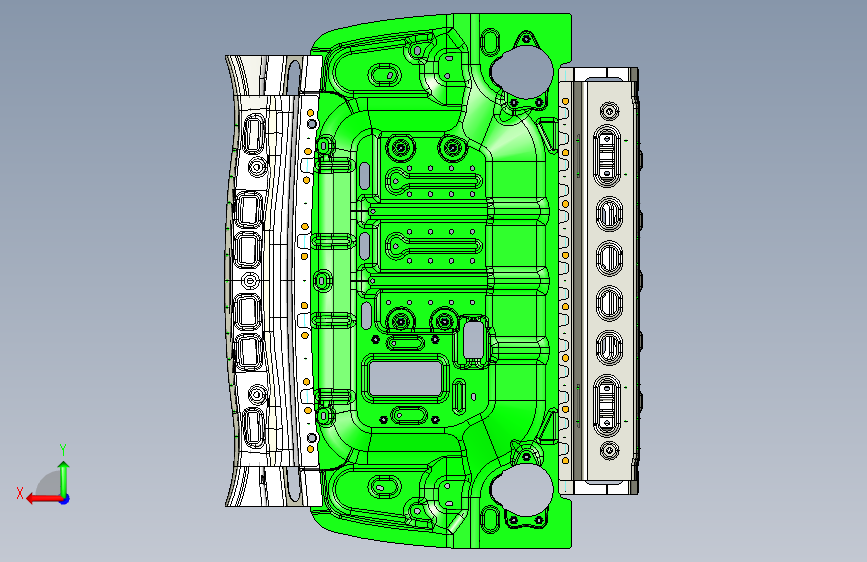Click the blue Z axis dot of triad

tap(65, 499)
